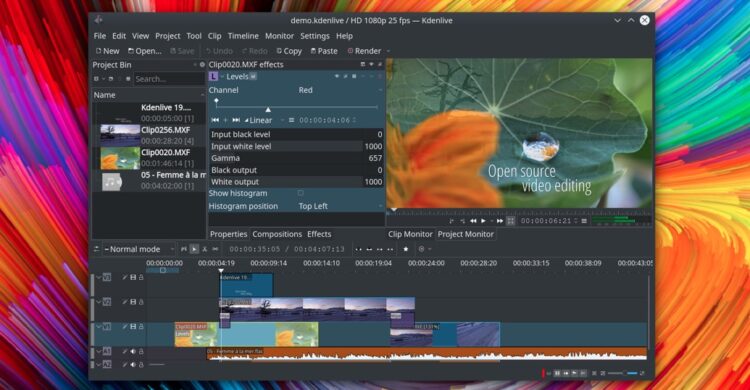Click the track compositing settings icon left of Normal mode
This screenshot has width=750, height=390.
[x=96, y=249]
